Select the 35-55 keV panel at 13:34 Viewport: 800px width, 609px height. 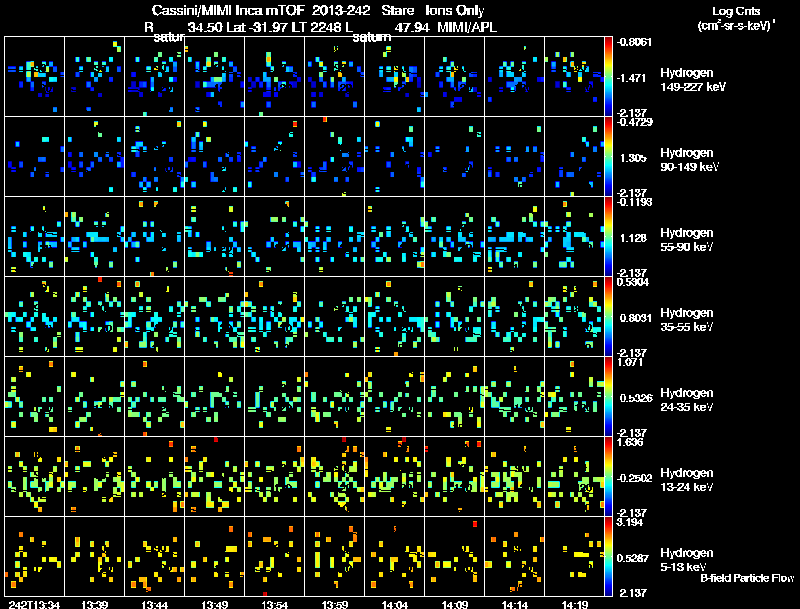tap(35, 317)
